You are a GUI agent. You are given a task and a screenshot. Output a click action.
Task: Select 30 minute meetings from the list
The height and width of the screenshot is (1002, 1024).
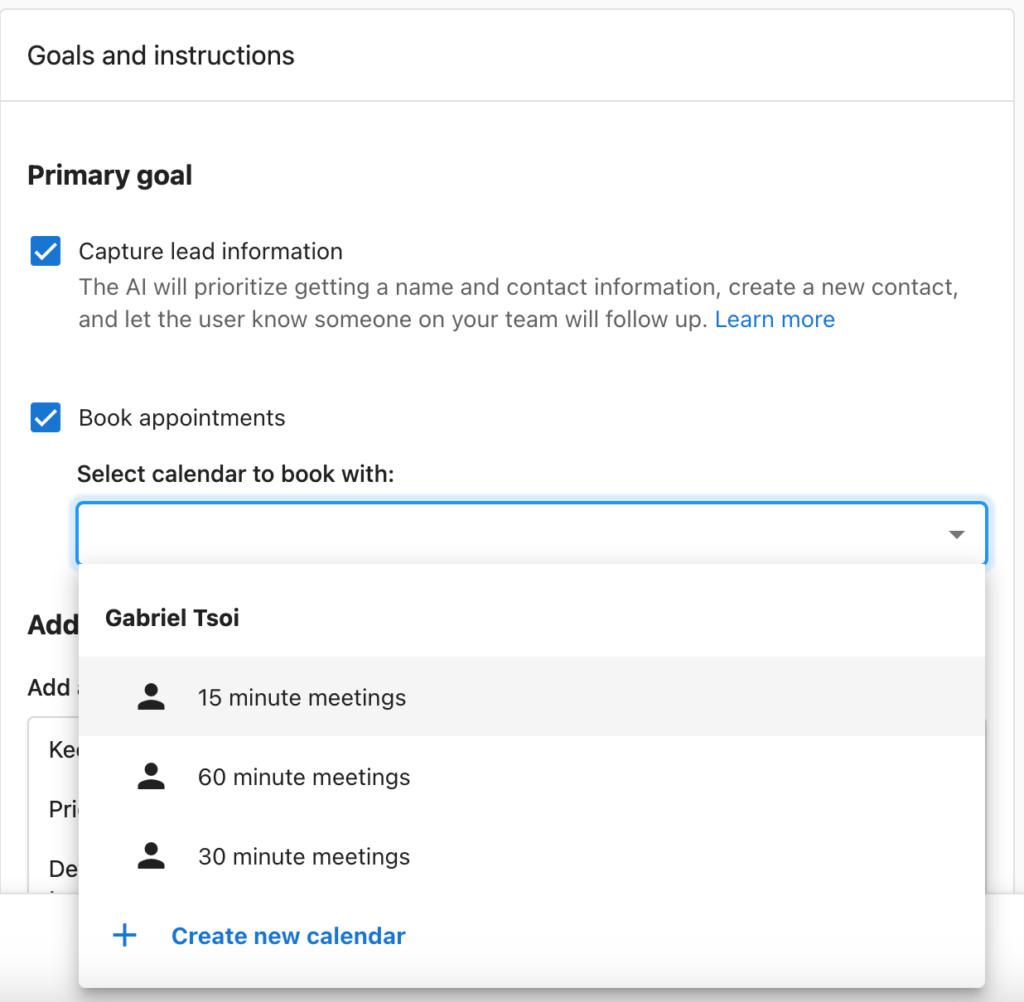(304, 856)
